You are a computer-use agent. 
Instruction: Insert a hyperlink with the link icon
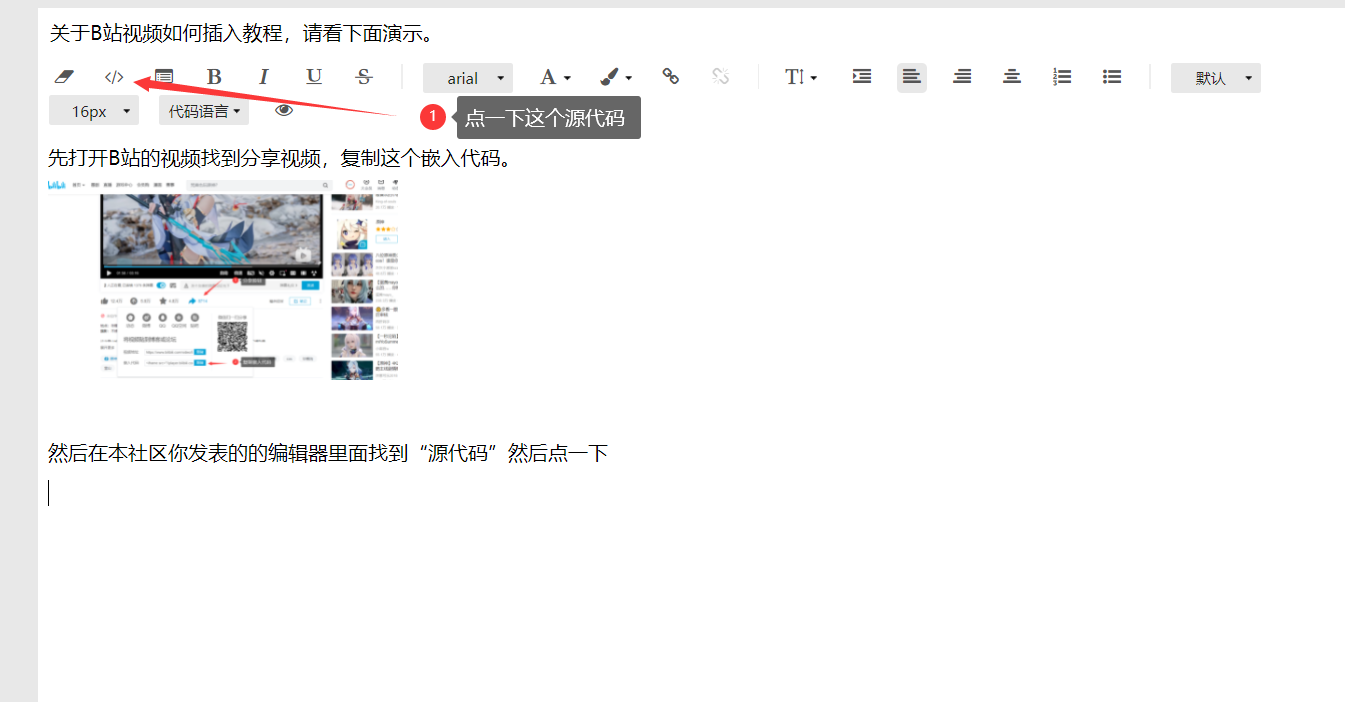click(x=671, y=77)
